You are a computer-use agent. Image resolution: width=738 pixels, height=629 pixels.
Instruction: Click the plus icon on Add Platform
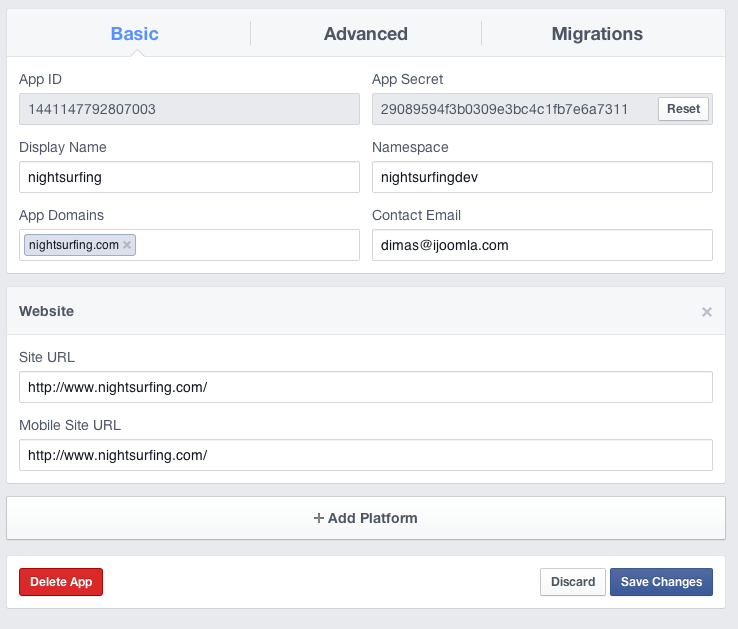click(x=319, y=518)
